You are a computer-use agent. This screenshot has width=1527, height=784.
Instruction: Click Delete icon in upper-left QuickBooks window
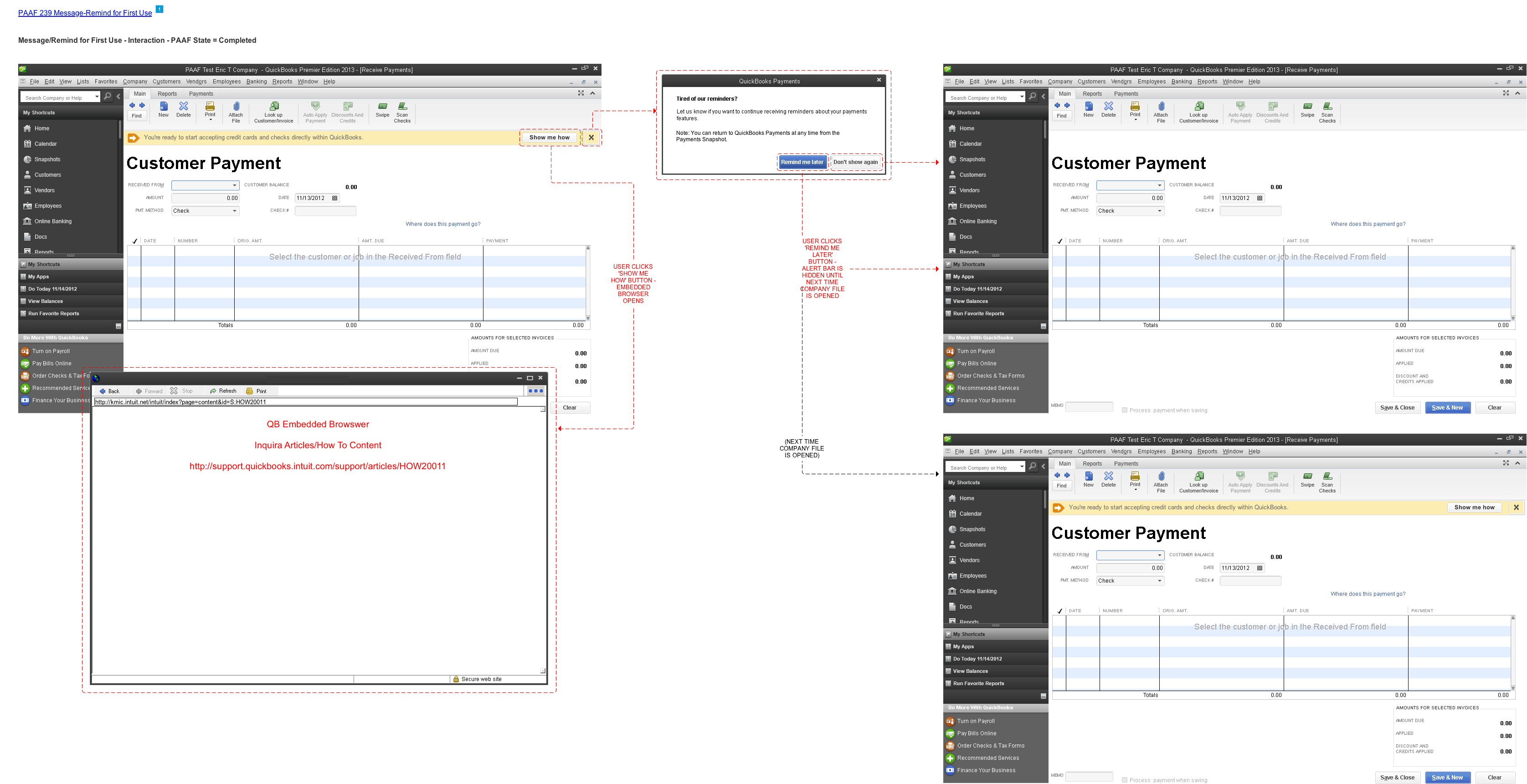[184, 109]
